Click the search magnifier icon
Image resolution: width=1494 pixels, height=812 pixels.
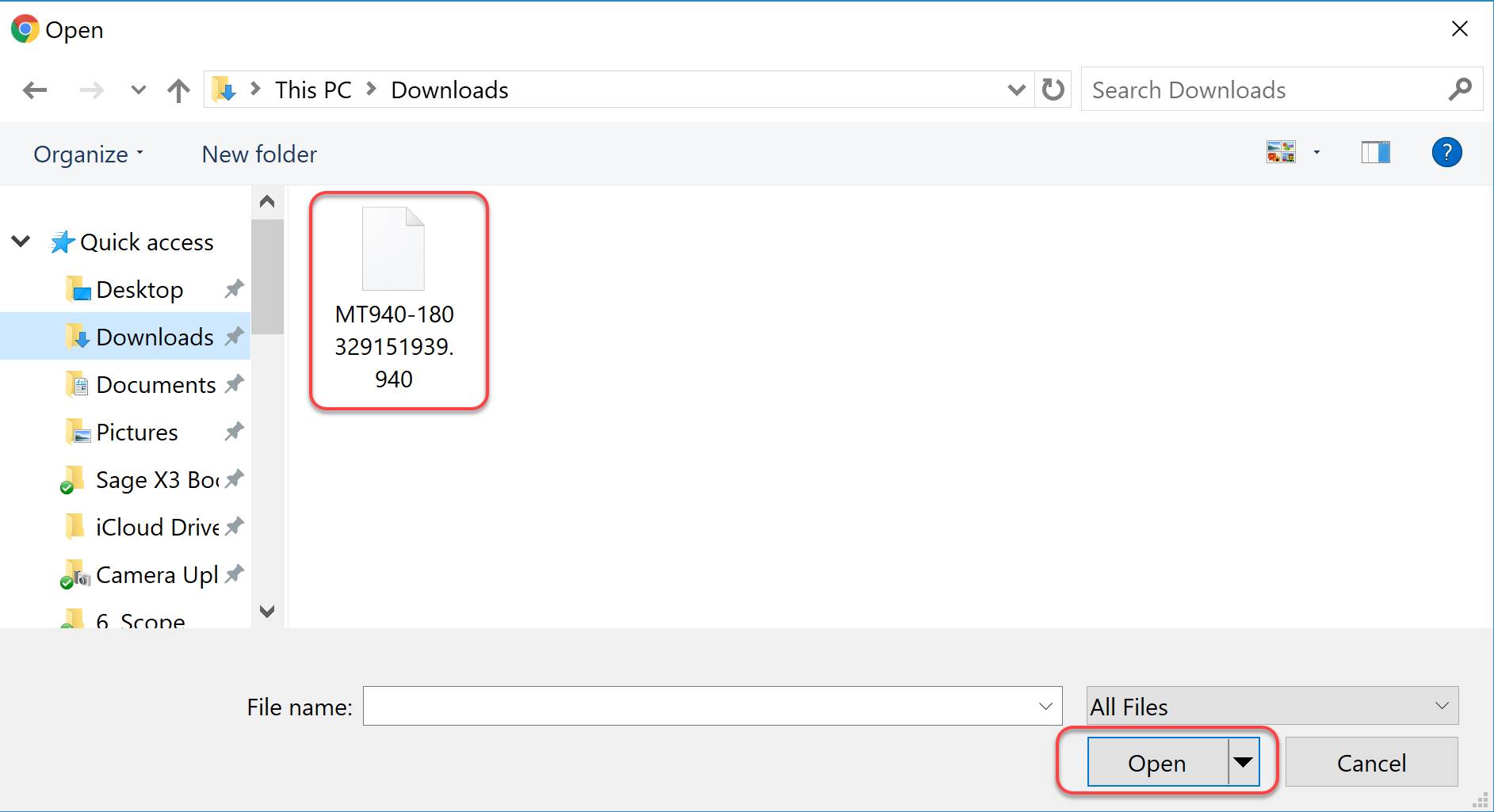point(1459,90)
